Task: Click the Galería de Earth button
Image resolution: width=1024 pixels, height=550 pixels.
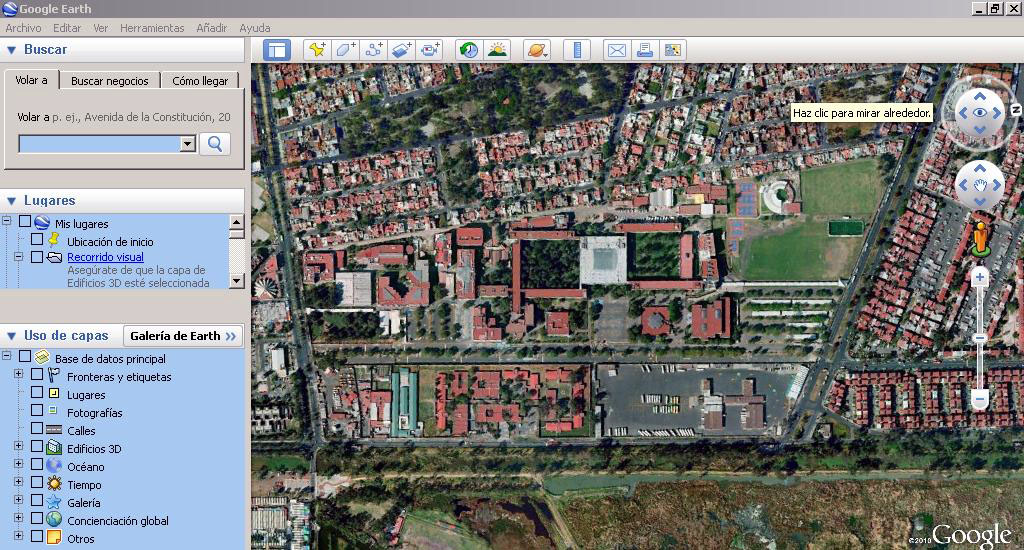Action: tap(183, 336)
